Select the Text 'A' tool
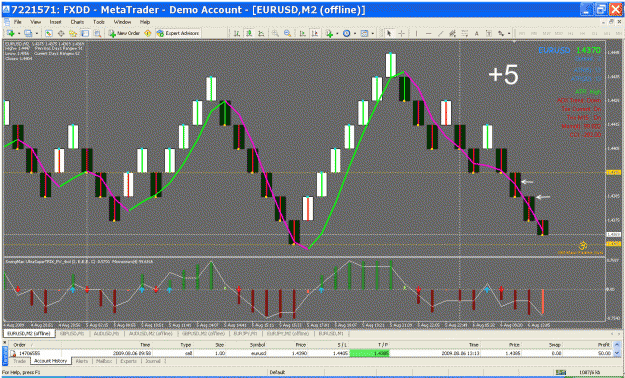Viewport: 625px width, 378px height. pyautogui.click(x=476, y=33)
